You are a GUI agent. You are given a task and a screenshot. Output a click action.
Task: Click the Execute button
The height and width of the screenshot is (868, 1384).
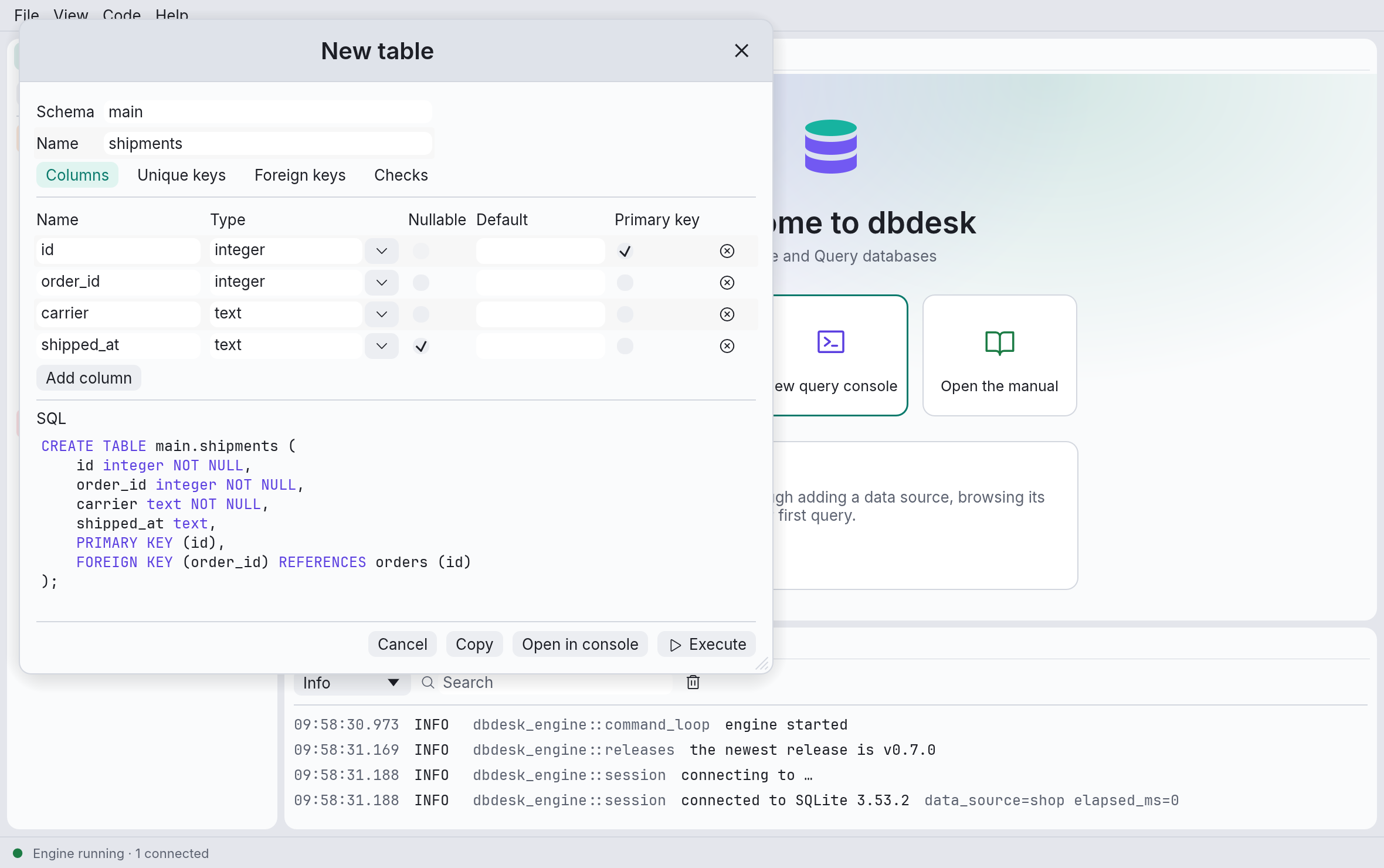[707, 645]
